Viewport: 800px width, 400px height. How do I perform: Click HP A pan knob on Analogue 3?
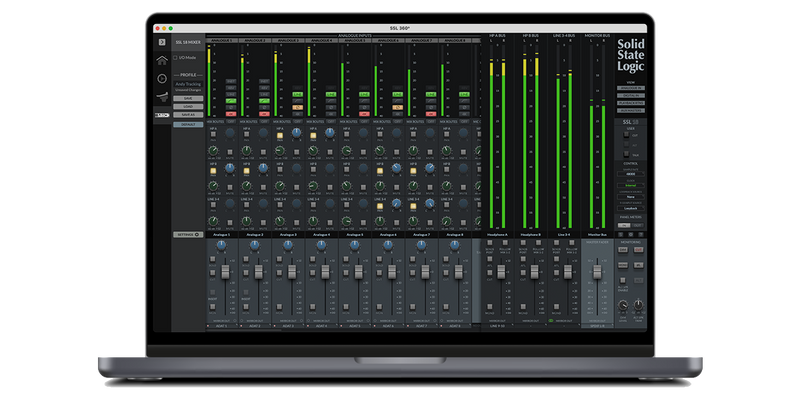pos(296,133)
